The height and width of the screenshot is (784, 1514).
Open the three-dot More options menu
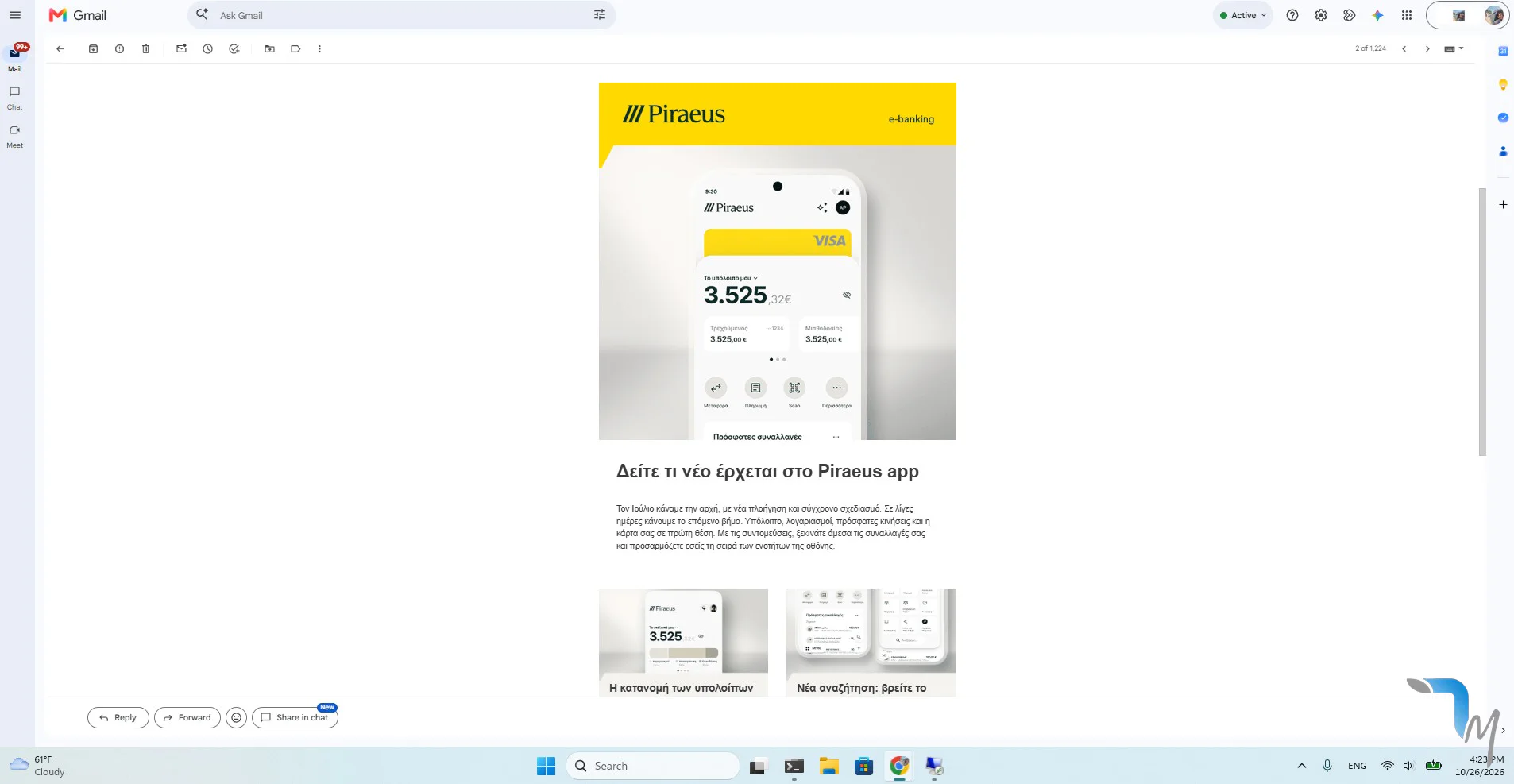[319, 48]
